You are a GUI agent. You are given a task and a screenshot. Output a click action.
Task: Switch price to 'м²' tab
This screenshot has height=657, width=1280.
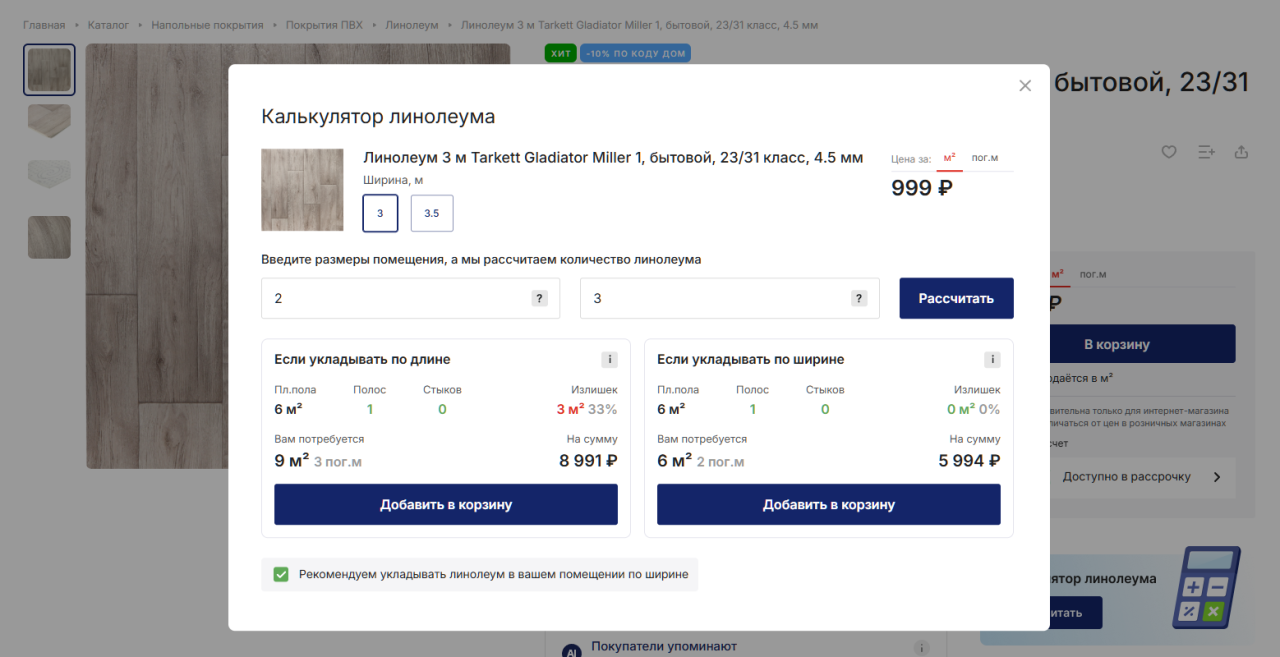[949, 158]
